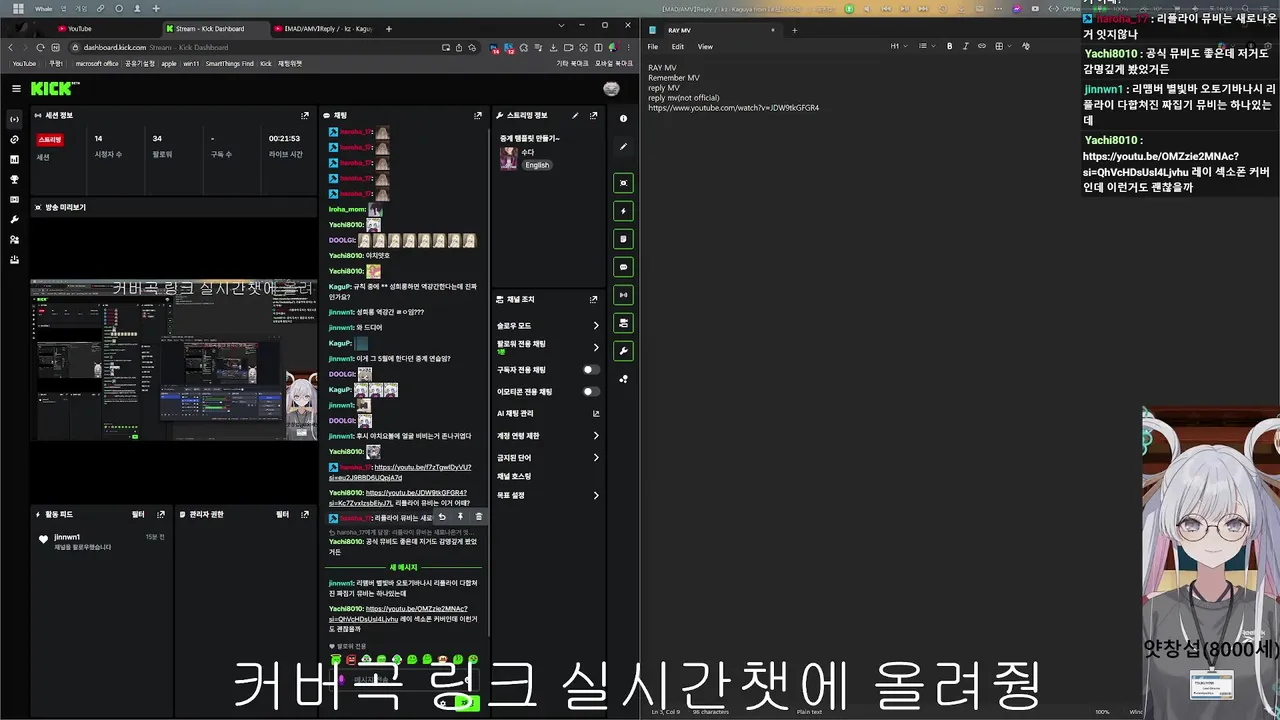This screenshot has height=720, width=1280.
Task: Click moderator permissions filter button
Action: pos(282,514)
